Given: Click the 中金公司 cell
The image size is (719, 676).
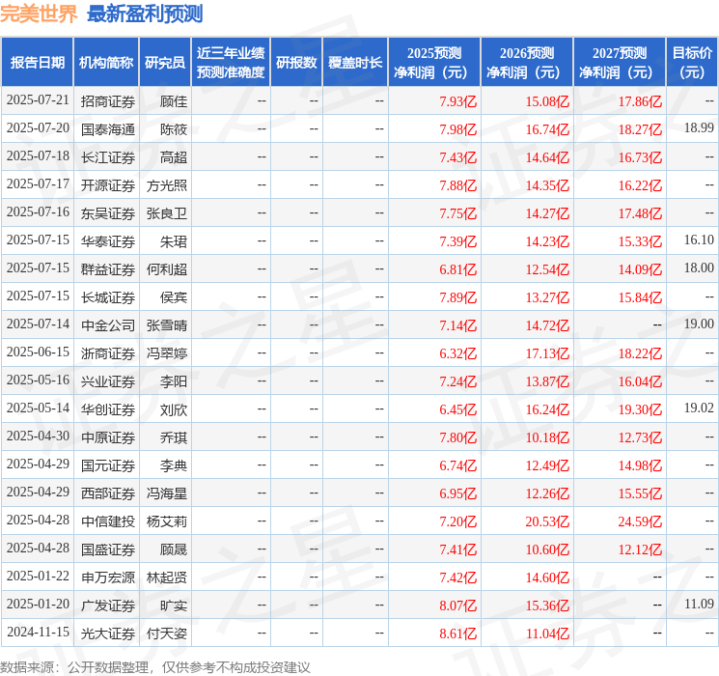Looking at the screenshot, I should (x=108, y=325).
